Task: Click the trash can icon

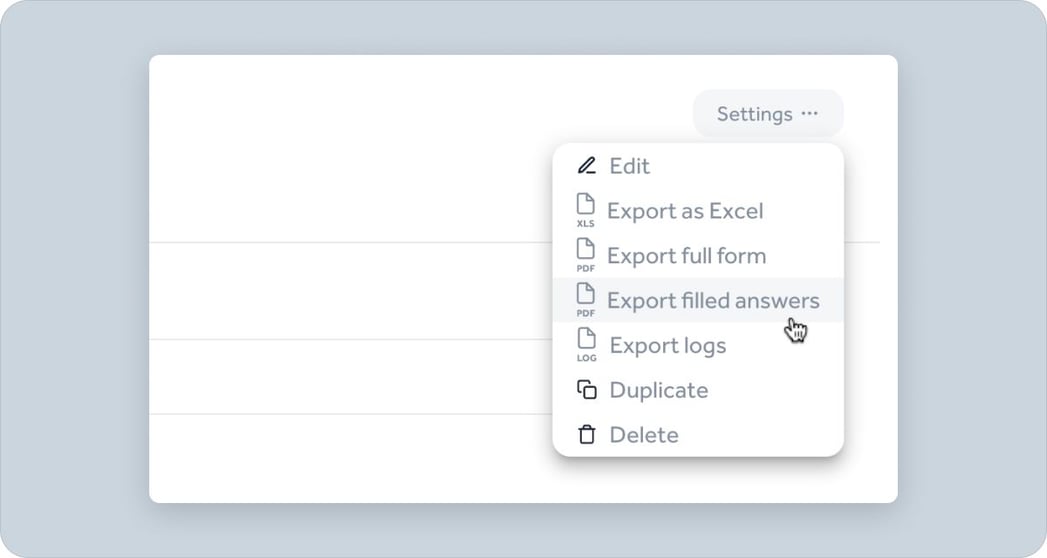Action: click(x=587, y=435)
